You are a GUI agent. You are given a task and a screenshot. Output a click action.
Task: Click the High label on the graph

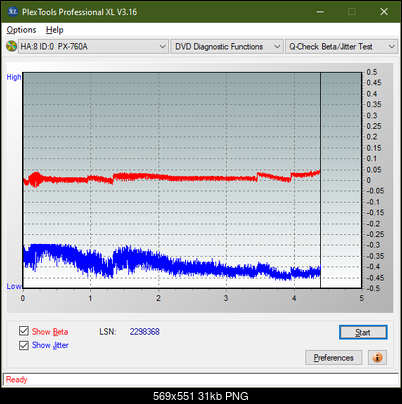(x=14, y=77)
